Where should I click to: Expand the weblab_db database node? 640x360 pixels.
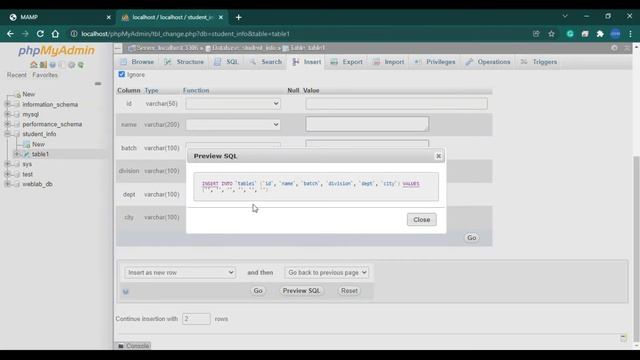[7, 184]
